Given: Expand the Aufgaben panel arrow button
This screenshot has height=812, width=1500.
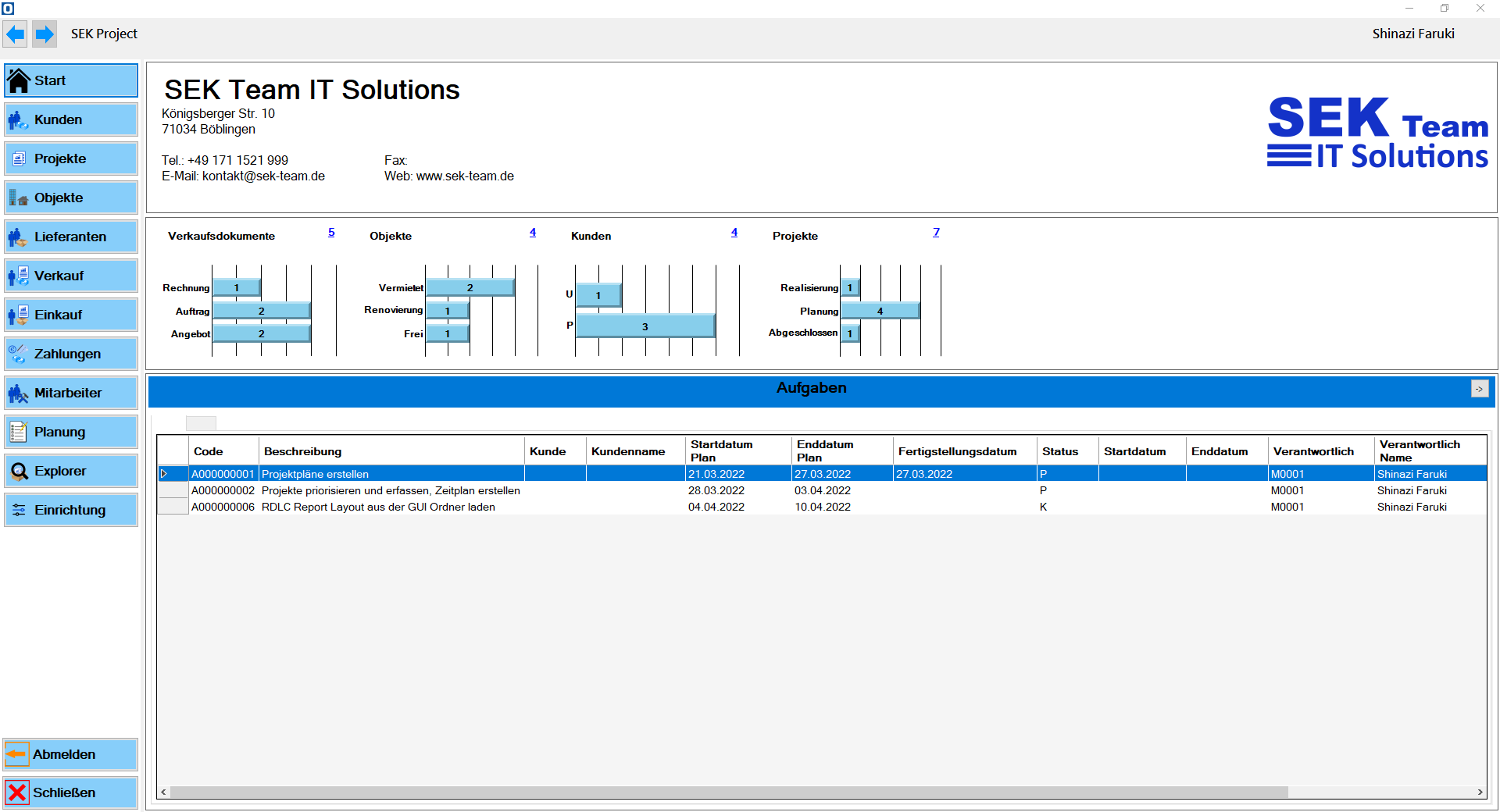Looking at the screenshot, I should point(1480,389).
